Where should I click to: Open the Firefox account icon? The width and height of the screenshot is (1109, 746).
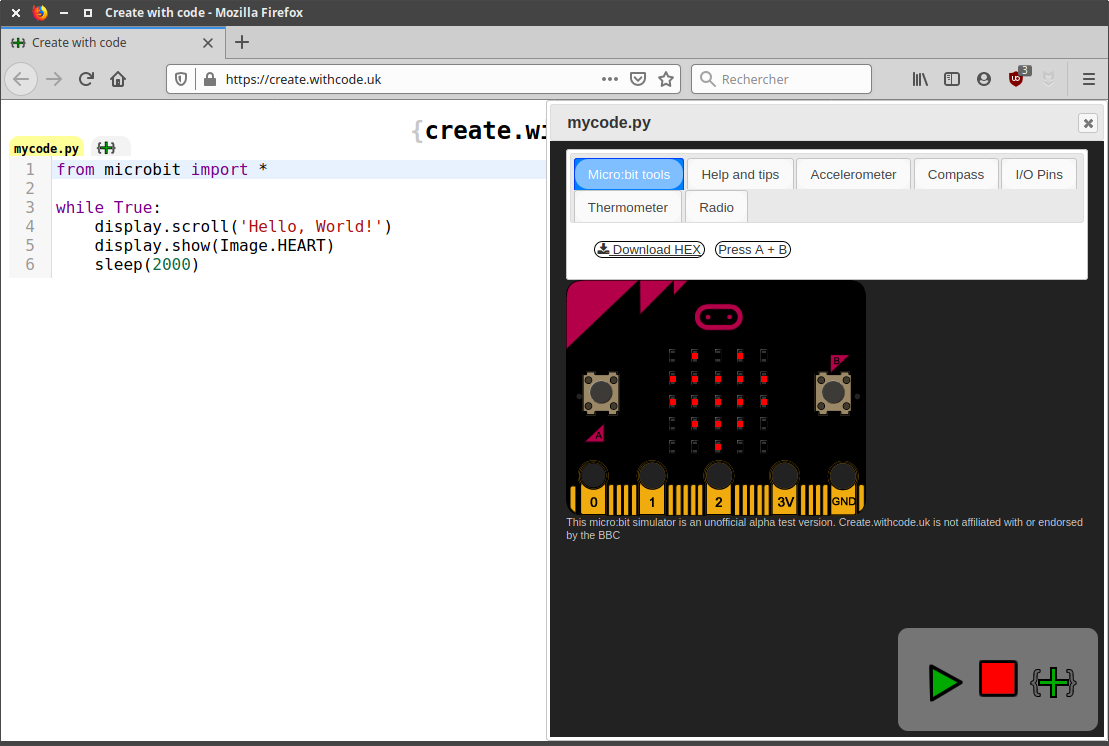(x=984, y=79)
